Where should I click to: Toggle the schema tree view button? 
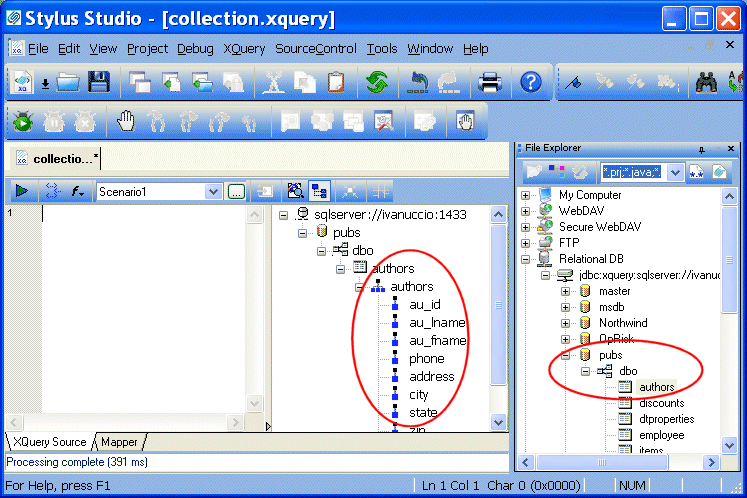click(320, 191)
